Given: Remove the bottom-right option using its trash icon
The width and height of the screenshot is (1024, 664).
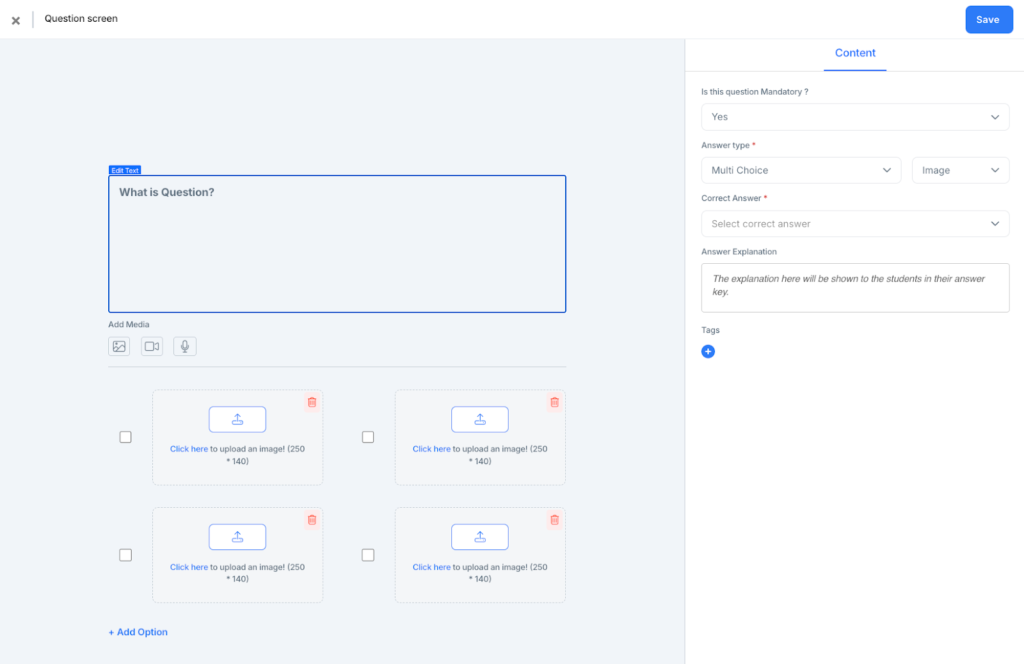Looking at the screenshot, I should point(554,520).
